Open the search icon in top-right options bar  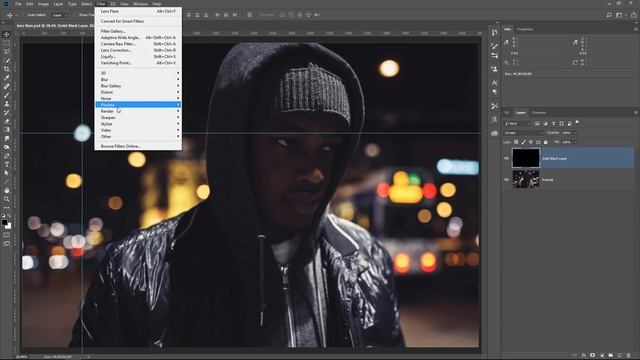609,15
